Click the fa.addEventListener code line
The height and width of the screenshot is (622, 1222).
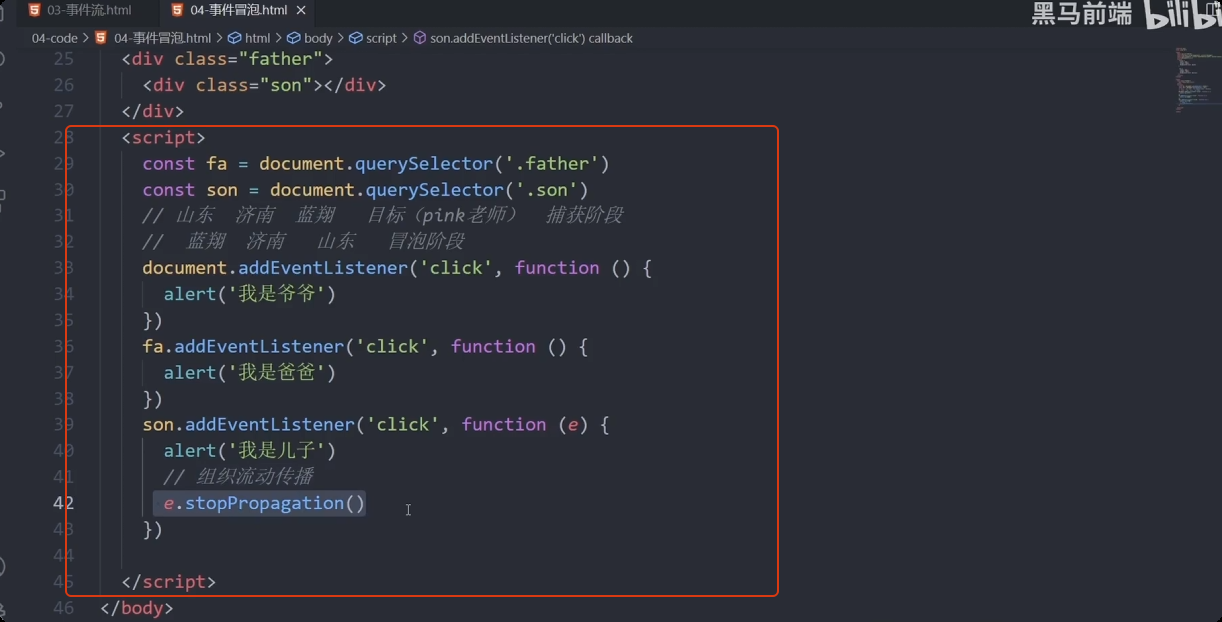(x=365, y=346)
